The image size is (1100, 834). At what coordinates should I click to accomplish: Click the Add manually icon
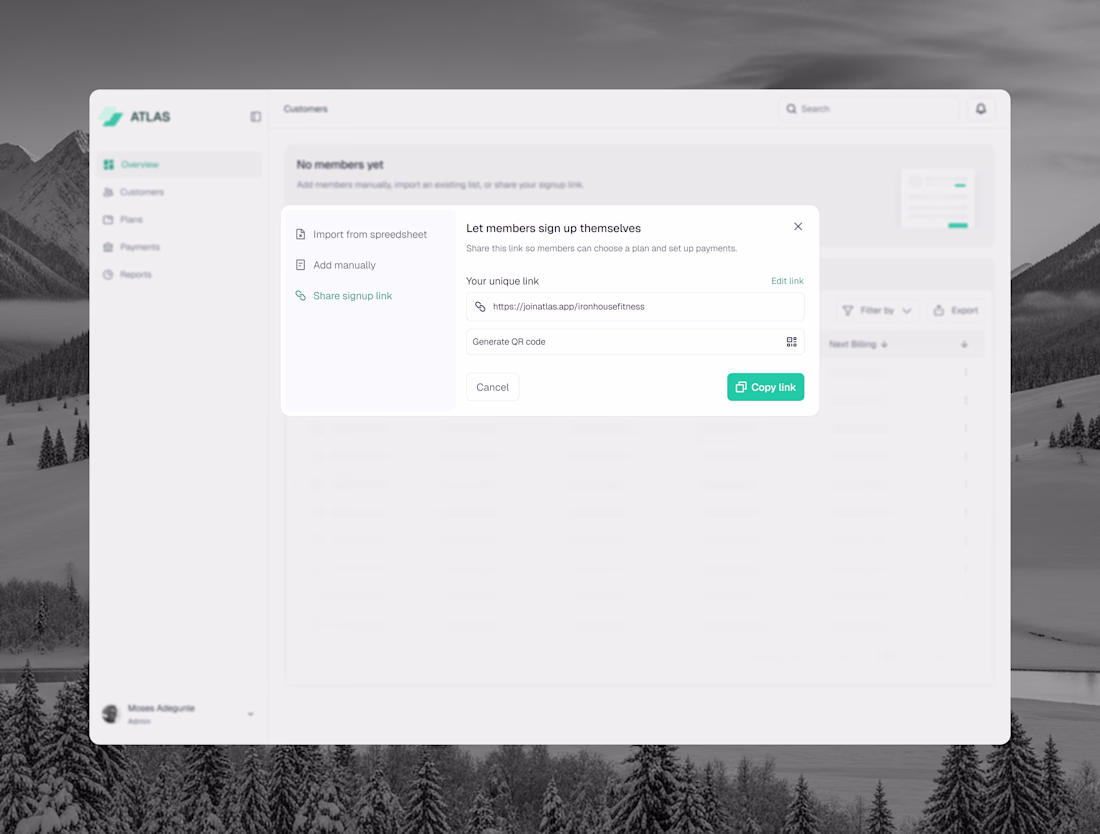point(300,265)
